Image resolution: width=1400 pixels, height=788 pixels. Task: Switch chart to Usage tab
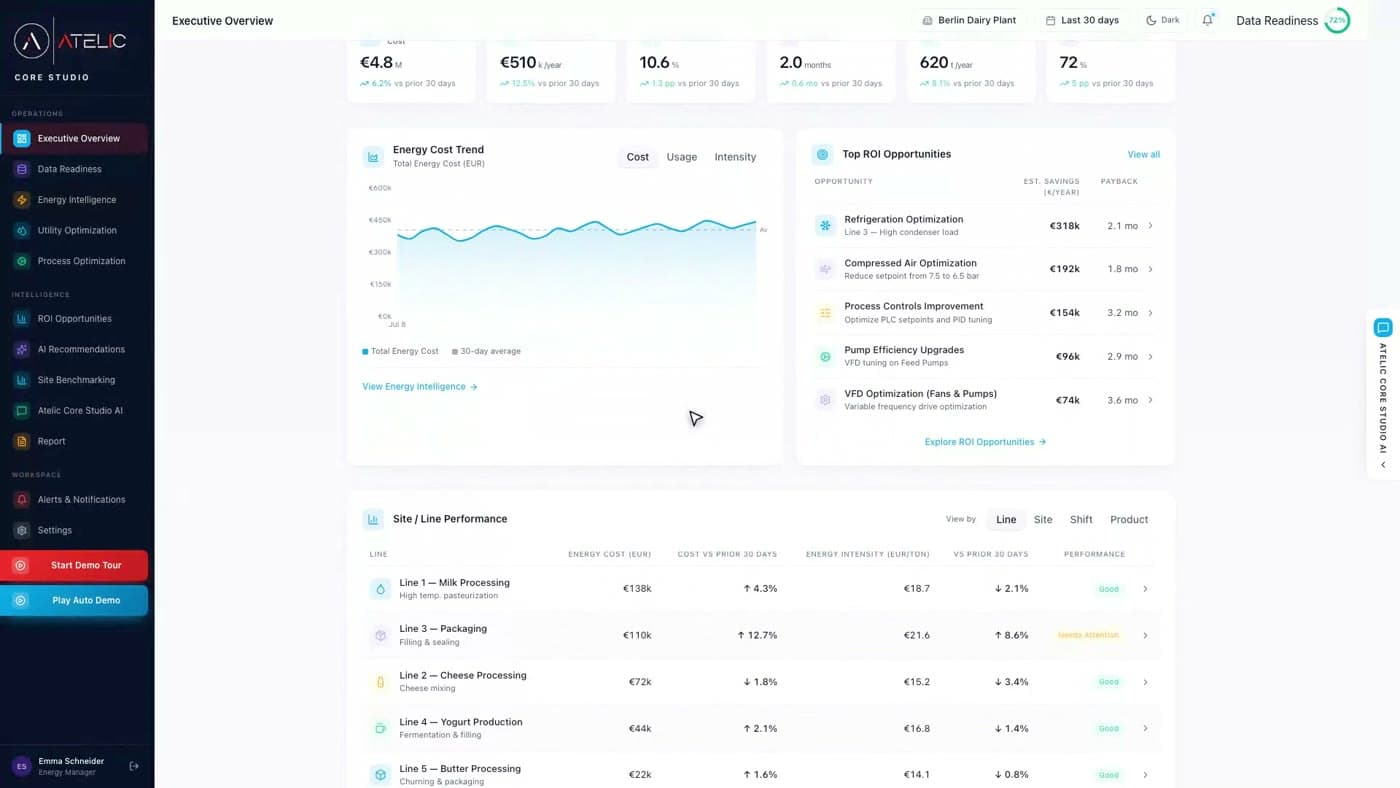coord(682,157)
